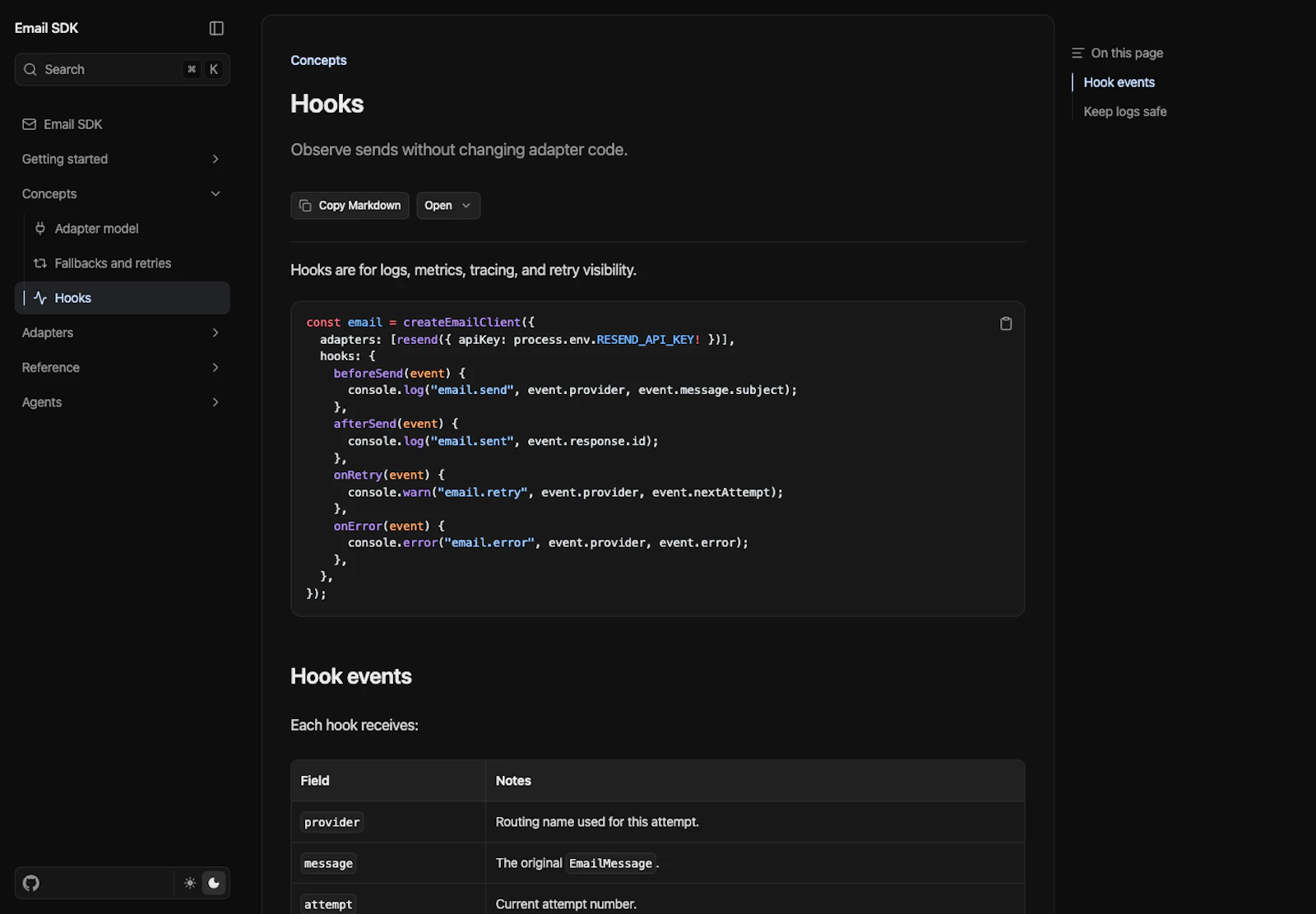Click the onError(event) code line
Image resolution: width=1316 pixels, height=914 pixels.
tap(389, 526)
